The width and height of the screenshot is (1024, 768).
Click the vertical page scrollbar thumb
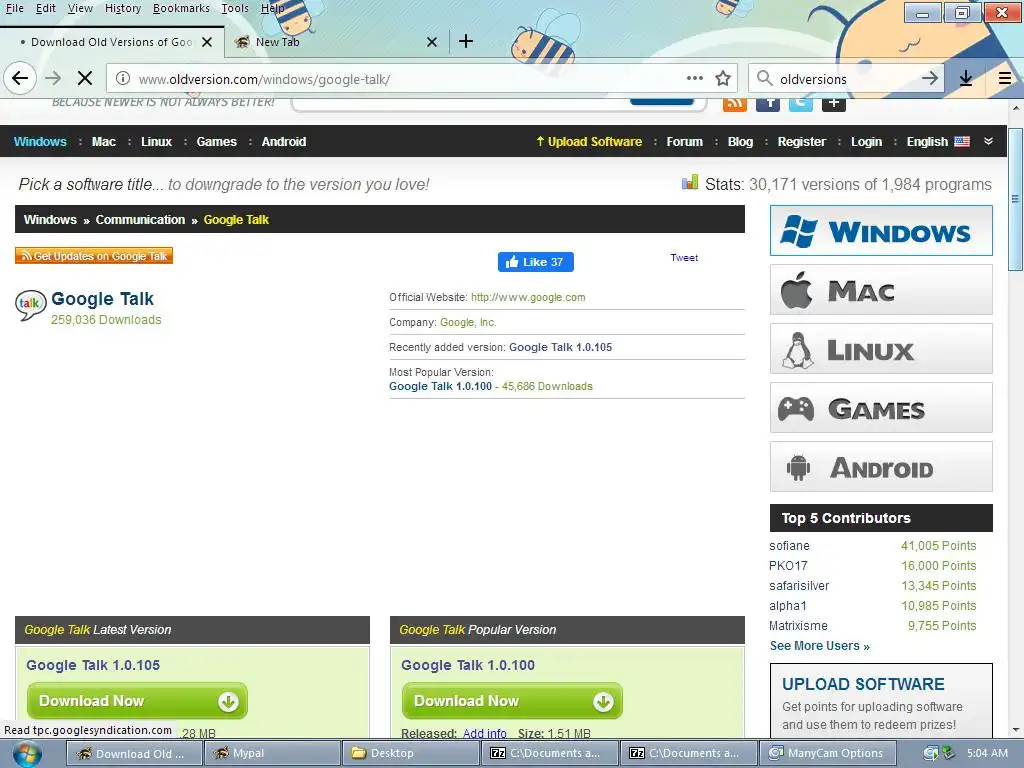(1016, 199)
